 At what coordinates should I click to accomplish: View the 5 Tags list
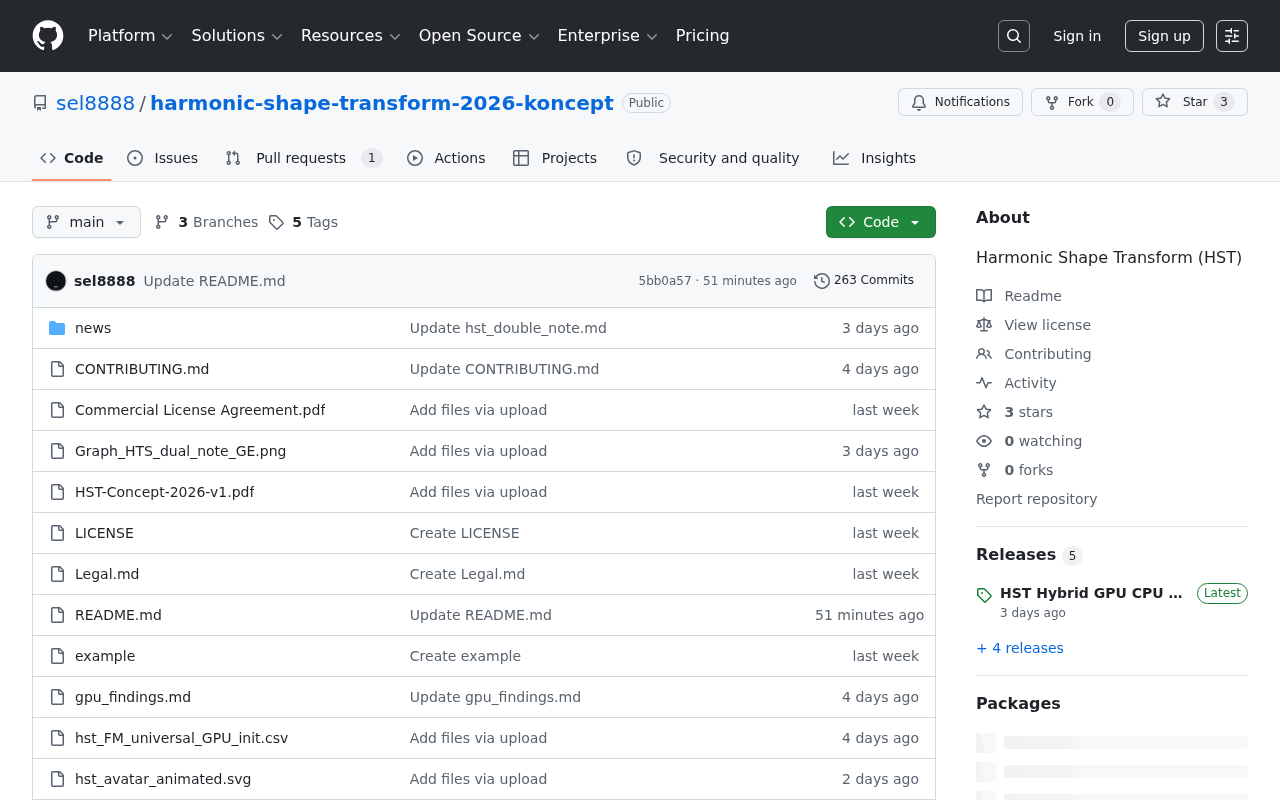coord(303,222)
